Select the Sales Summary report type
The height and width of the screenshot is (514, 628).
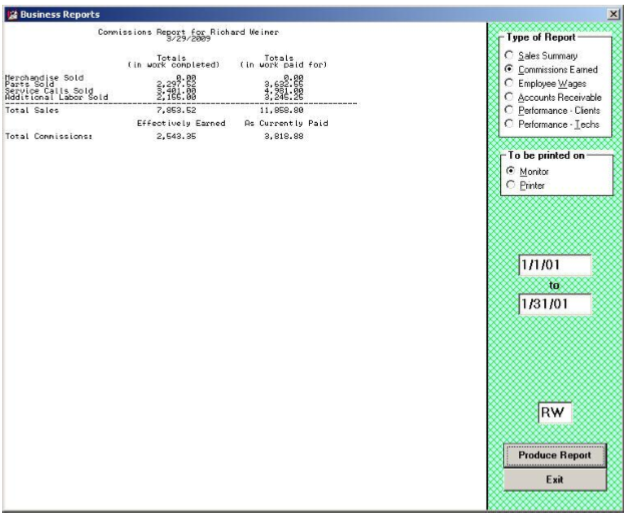[x=509, y=56]
